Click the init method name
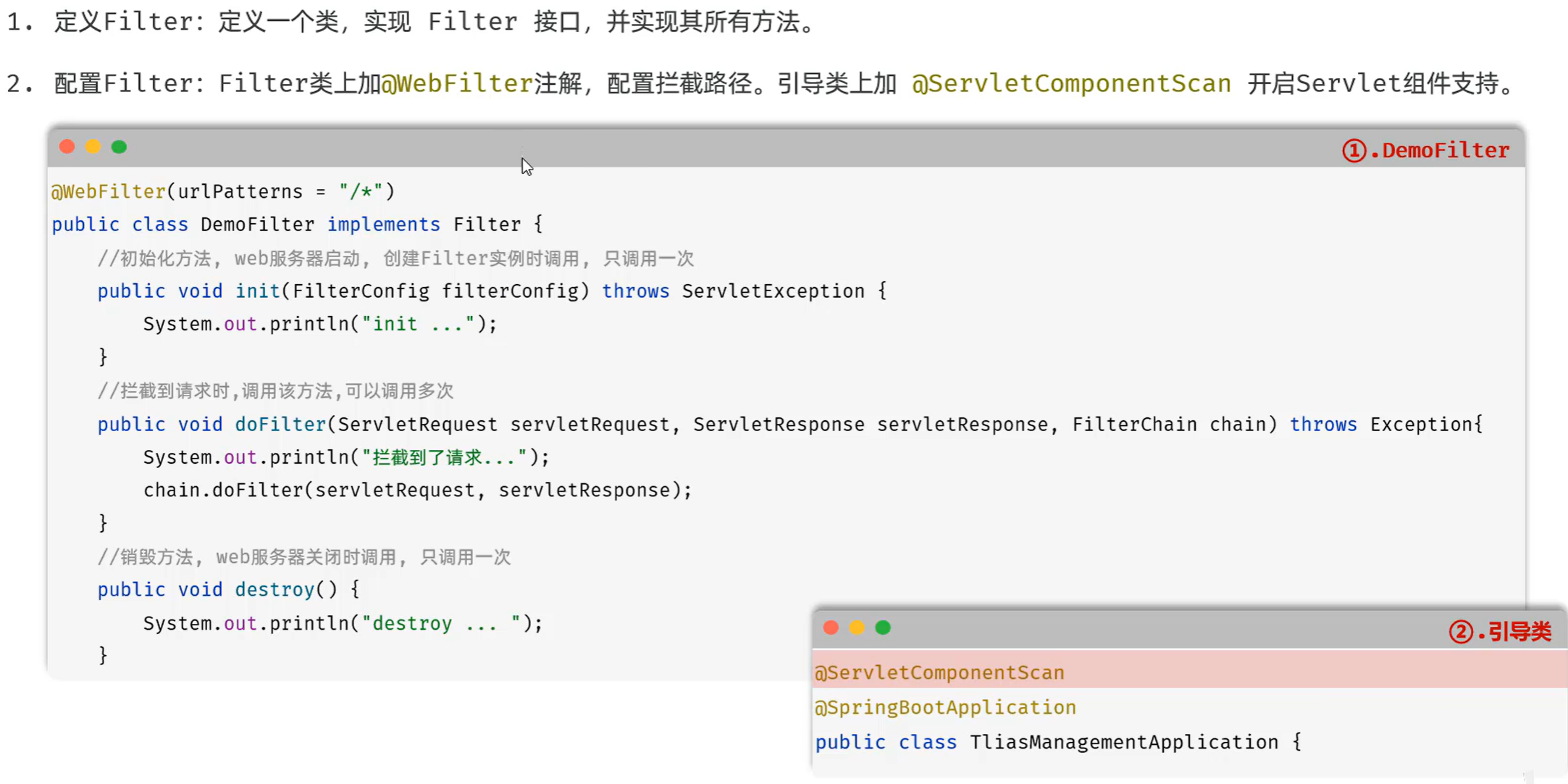Image resolution: width=1568 pixels, height=784 pixels. click(x=257, y=291)
